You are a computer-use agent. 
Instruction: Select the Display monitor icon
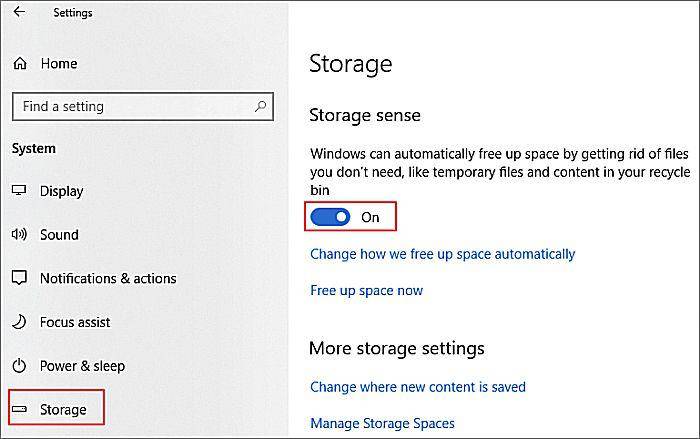pos(19,191)
